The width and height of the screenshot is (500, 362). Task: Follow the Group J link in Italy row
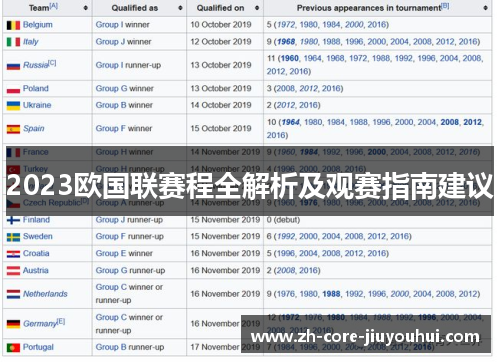(110, 42)
